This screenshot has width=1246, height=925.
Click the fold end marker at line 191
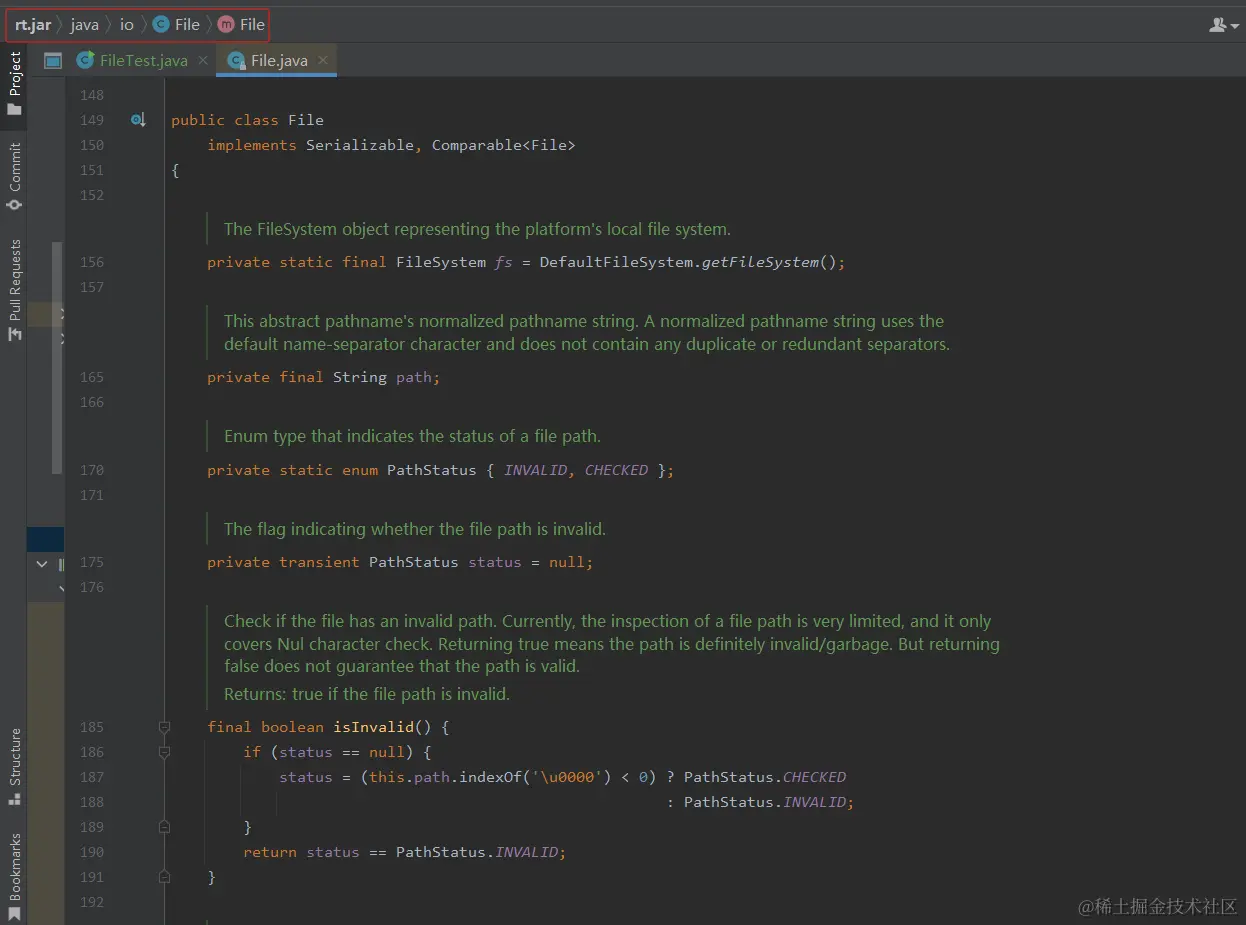164,877
